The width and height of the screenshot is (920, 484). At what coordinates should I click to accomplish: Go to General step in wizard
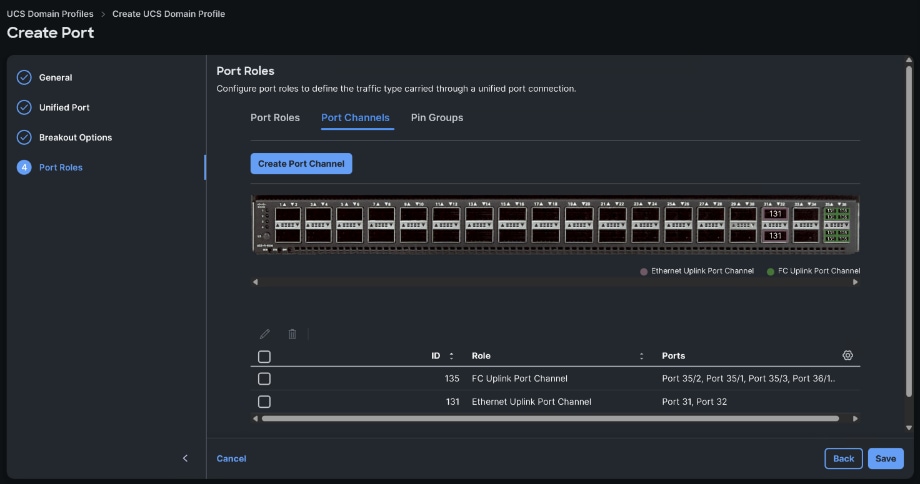[x=55, y=77]
